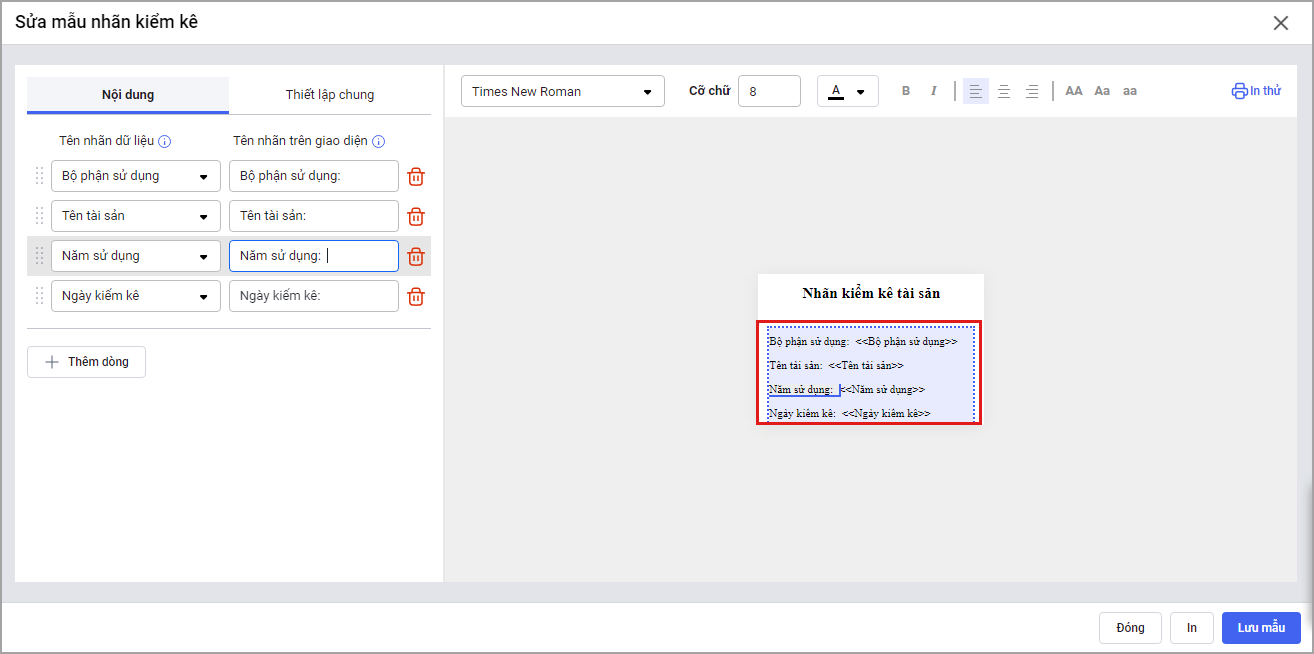Viewport: 1314px width, 654px height.
Task: Set text to lowercase aa
Action: 1130,91
